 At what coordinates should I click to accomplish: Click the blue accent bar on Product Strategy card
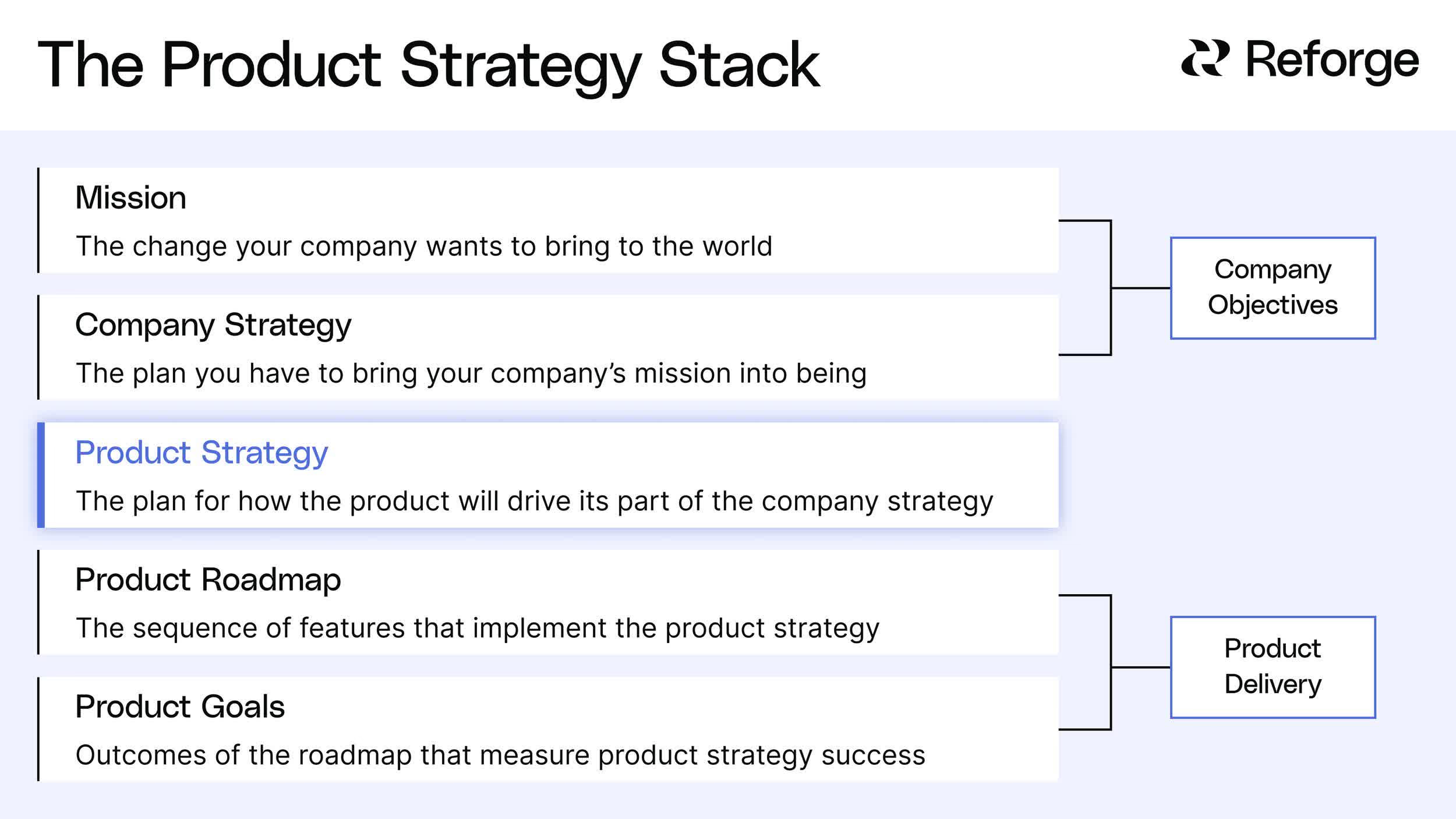click(x=41, y=475)
